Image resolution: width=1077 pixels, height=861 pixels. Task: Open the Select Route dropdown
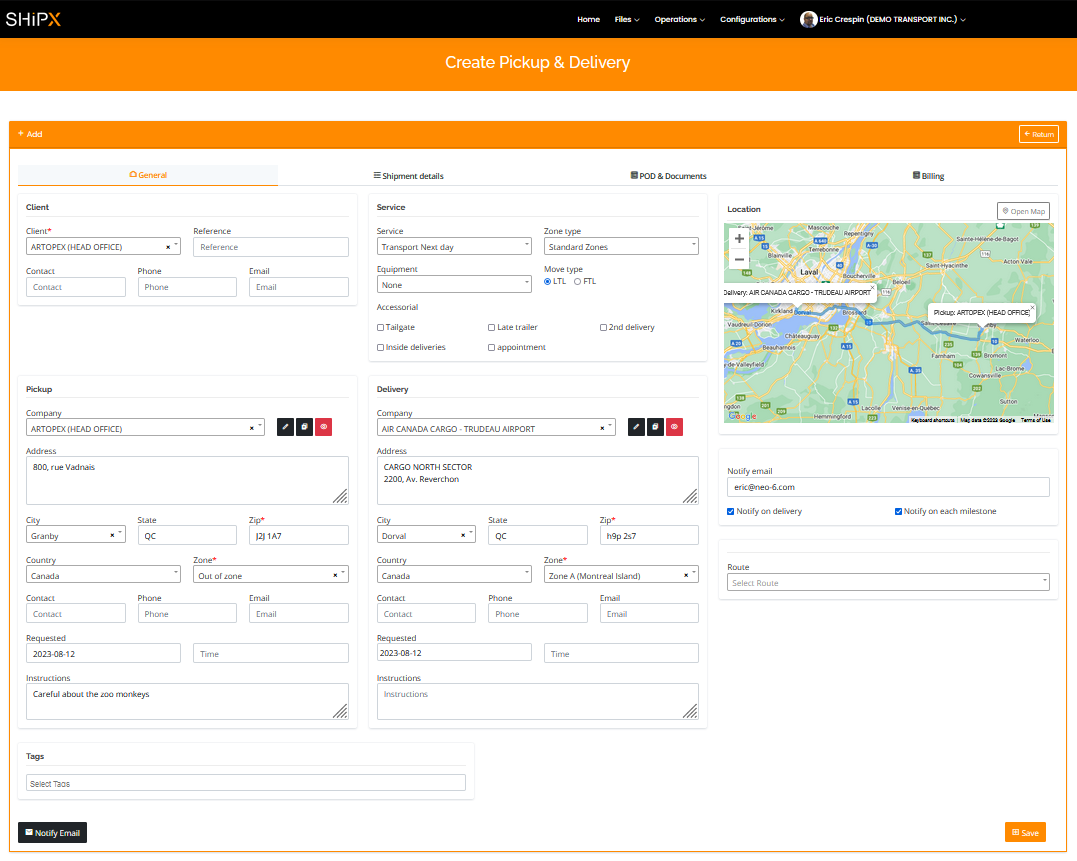[888, 582]
